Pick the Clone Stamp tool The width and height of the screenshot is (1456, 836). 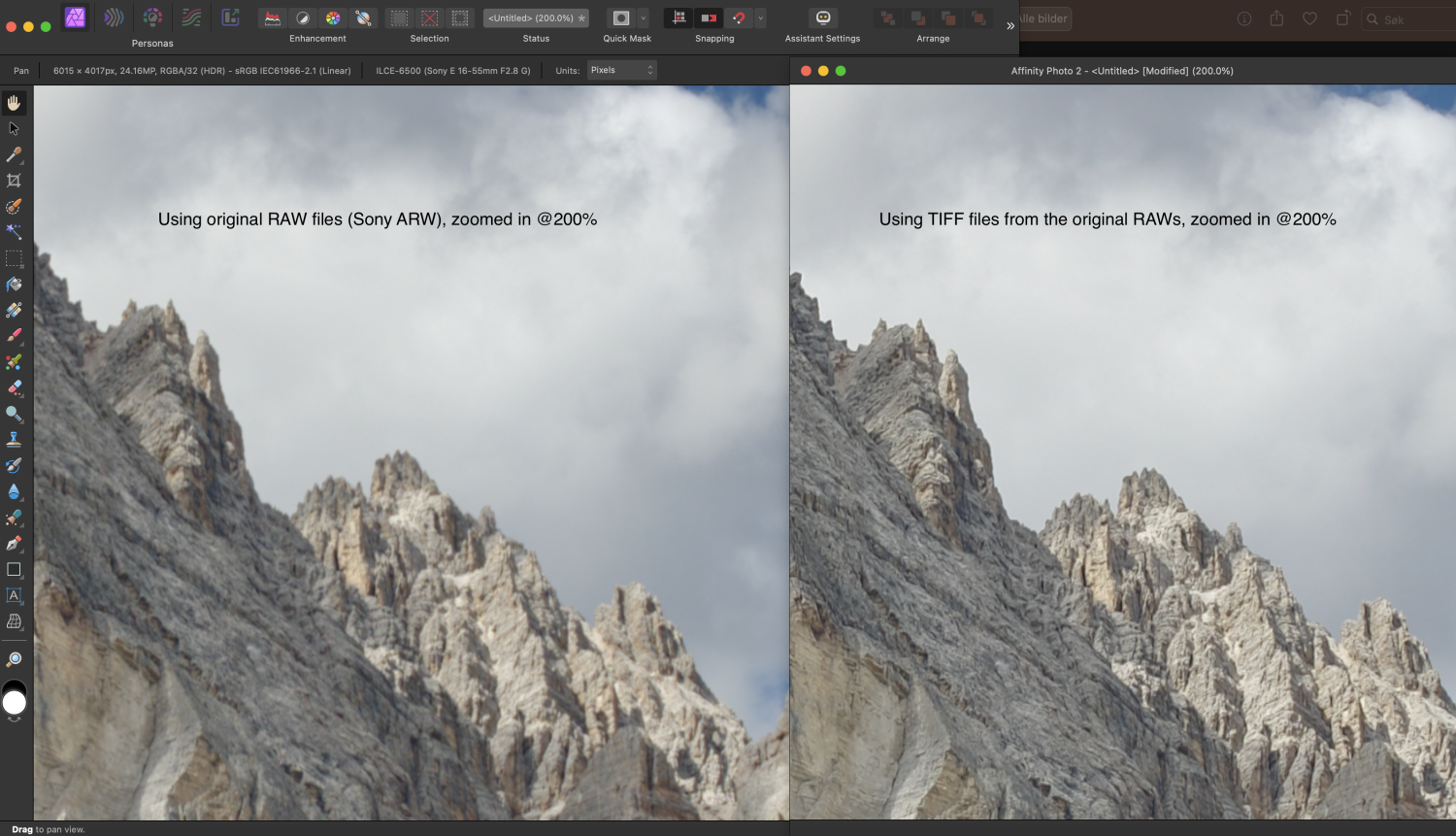coord(14,440)
